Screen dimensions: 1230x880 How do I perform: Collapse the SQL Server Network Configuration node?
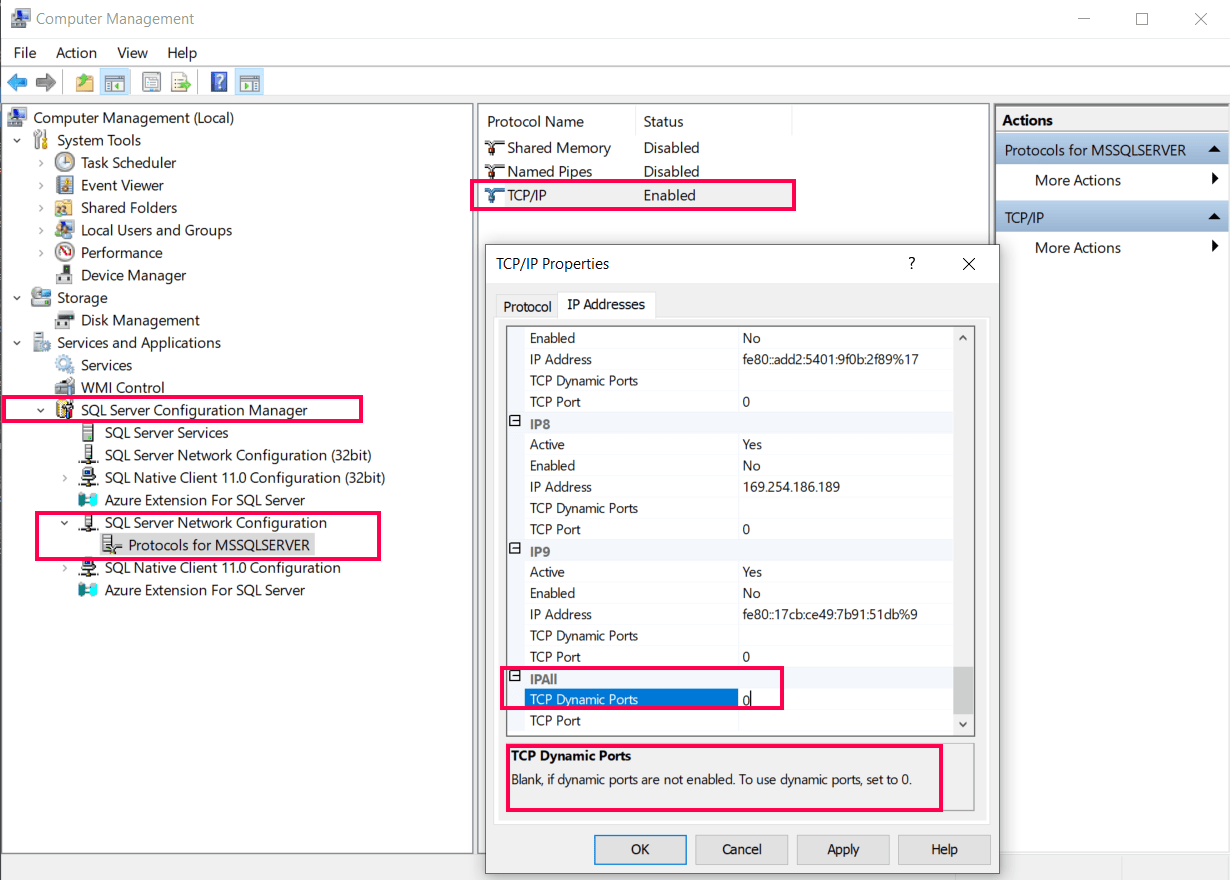(x=65, y=523)
